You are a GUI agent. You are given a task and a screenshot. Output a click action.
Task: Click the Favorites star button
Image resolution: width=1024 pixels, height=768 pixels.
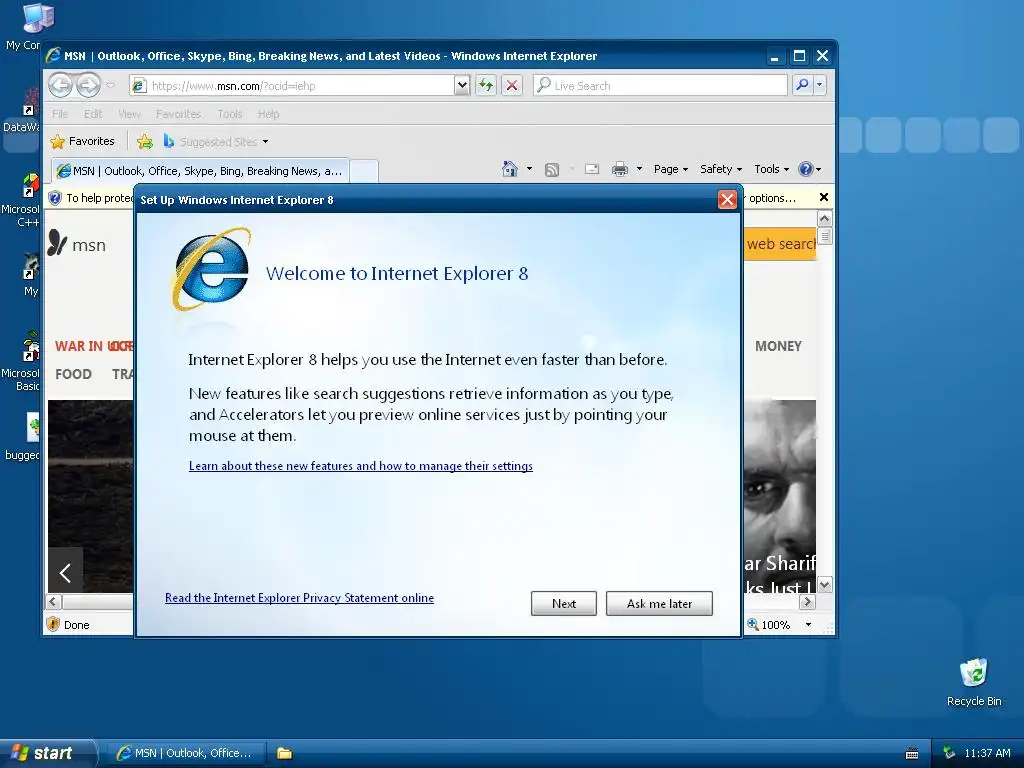coord(82,141)
